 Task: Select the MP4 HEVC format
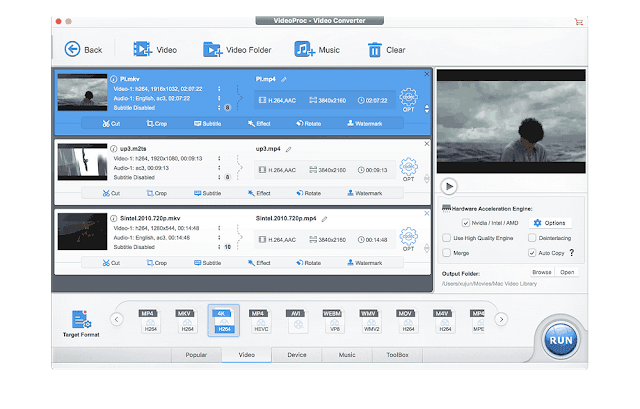pyautogui.click(x=260, y=320)
